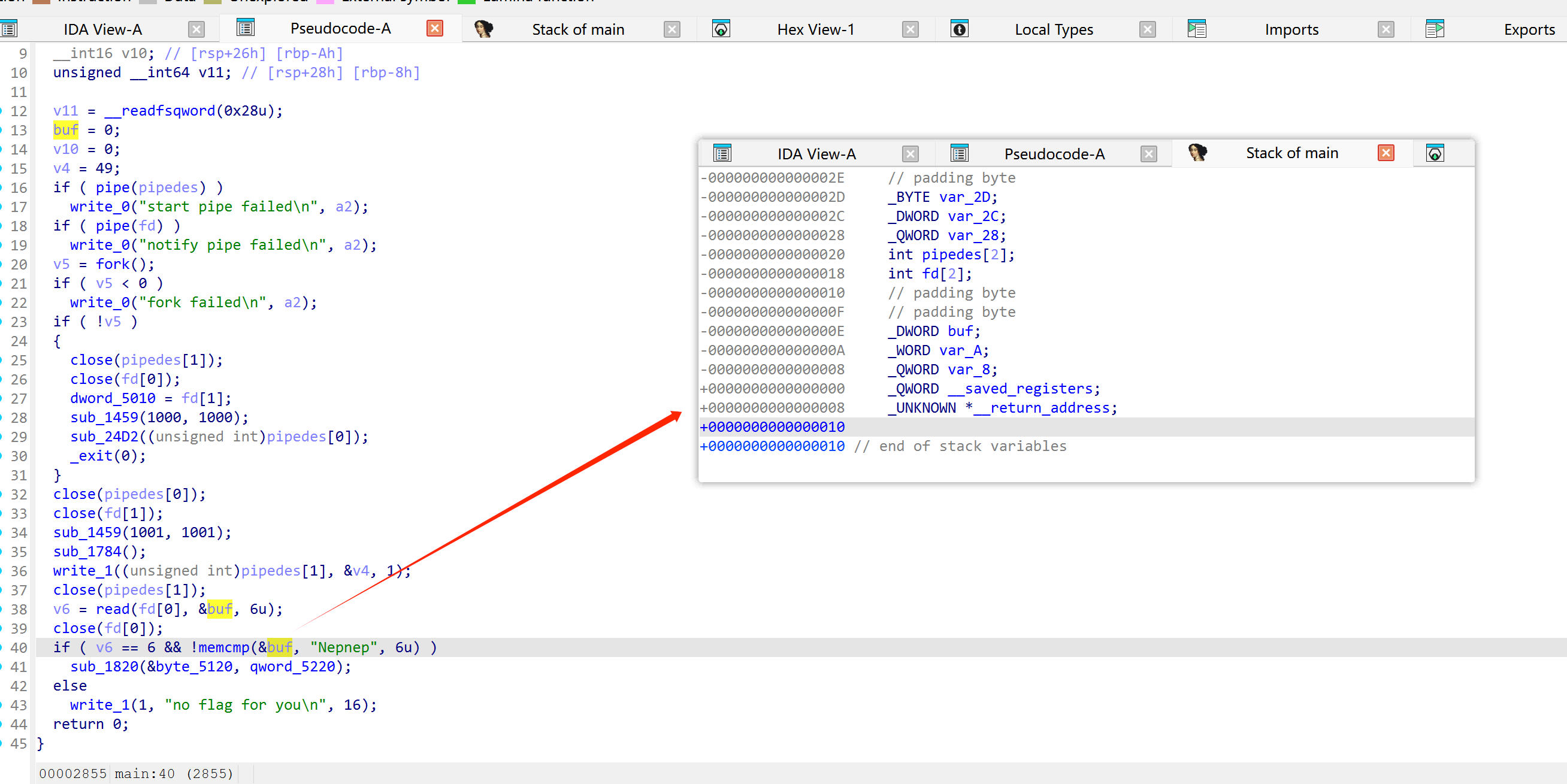Click '_DWORD var_2C;' entry in stack view
This screenshot has width=1567, height=784.
coord(946,216)
